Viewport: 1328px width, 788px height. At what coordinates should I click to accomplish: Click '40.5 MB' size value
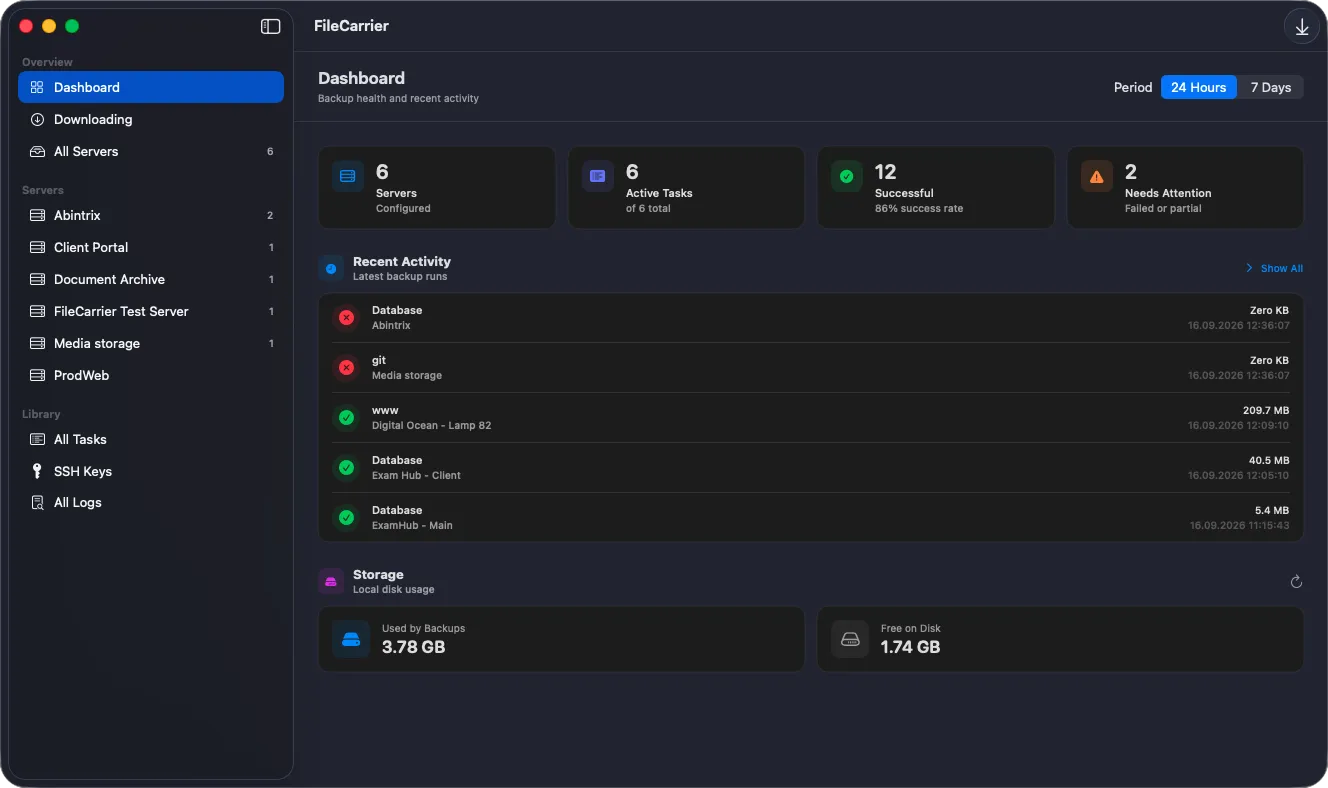(1269, 460)
